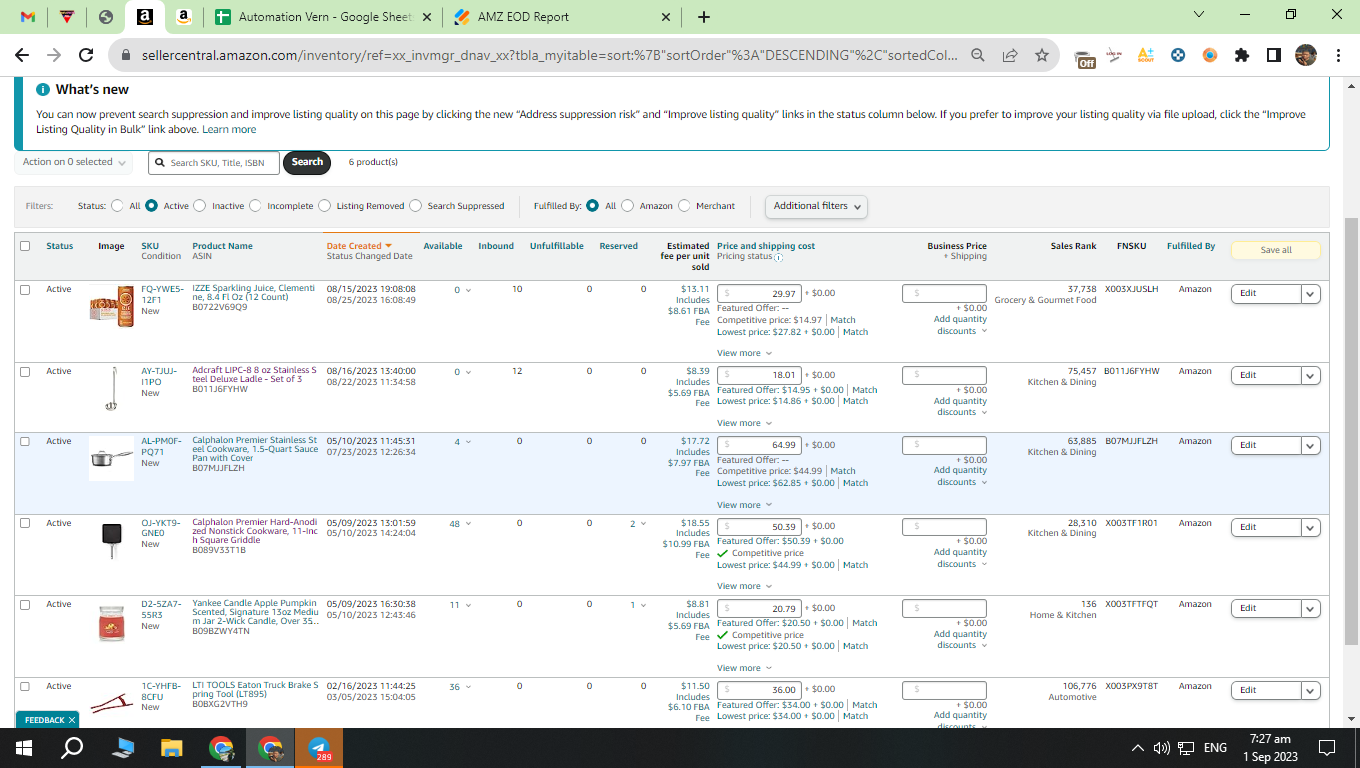Toggle the Chrome side panel

[x=1273, y=56]
